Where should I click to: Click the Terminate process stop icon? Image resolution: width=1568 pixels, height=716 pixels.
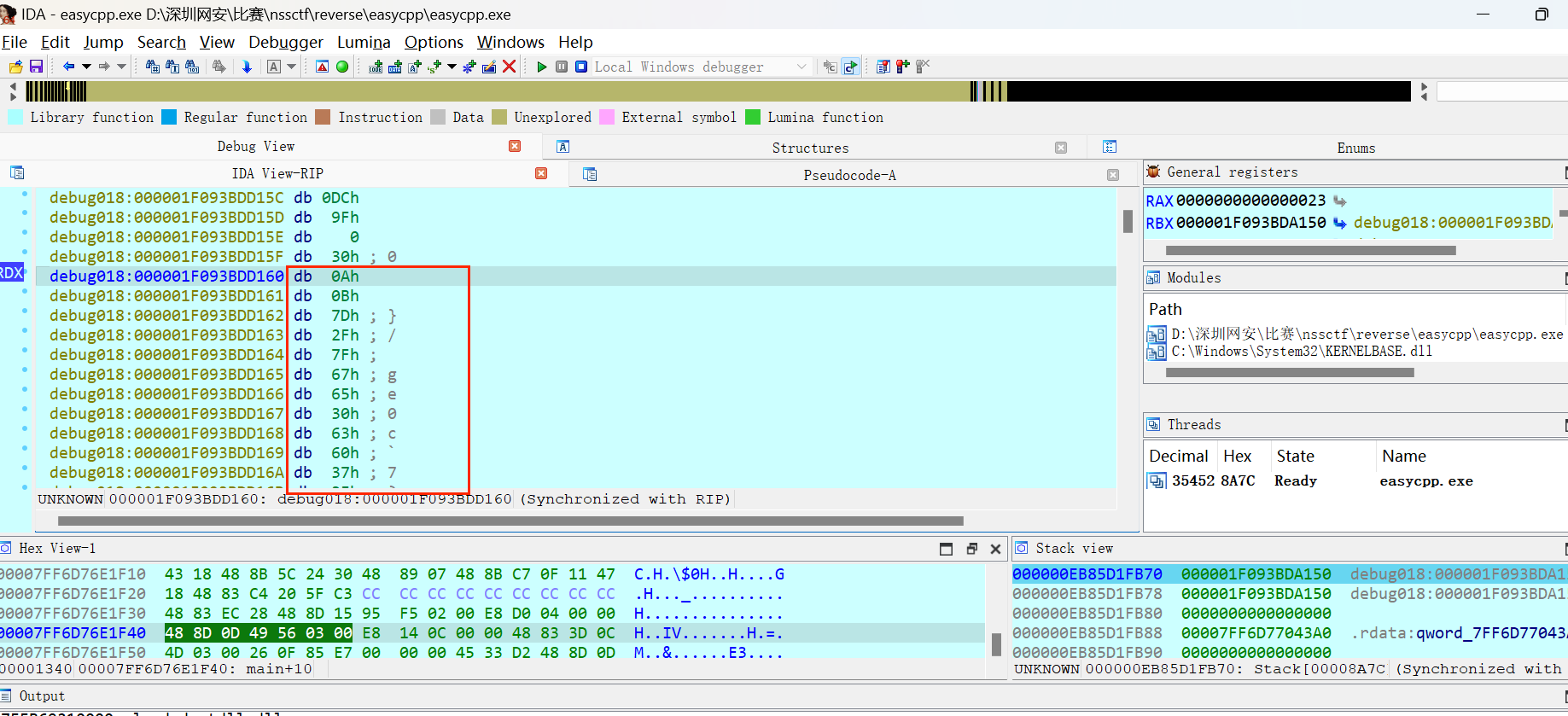pos(581,67)
